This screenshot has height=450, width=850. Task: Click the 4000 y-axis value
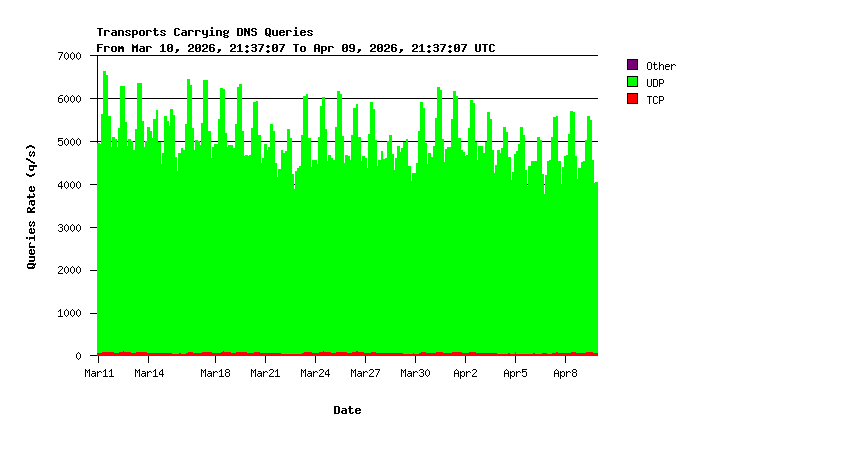[x=69, y=185]
